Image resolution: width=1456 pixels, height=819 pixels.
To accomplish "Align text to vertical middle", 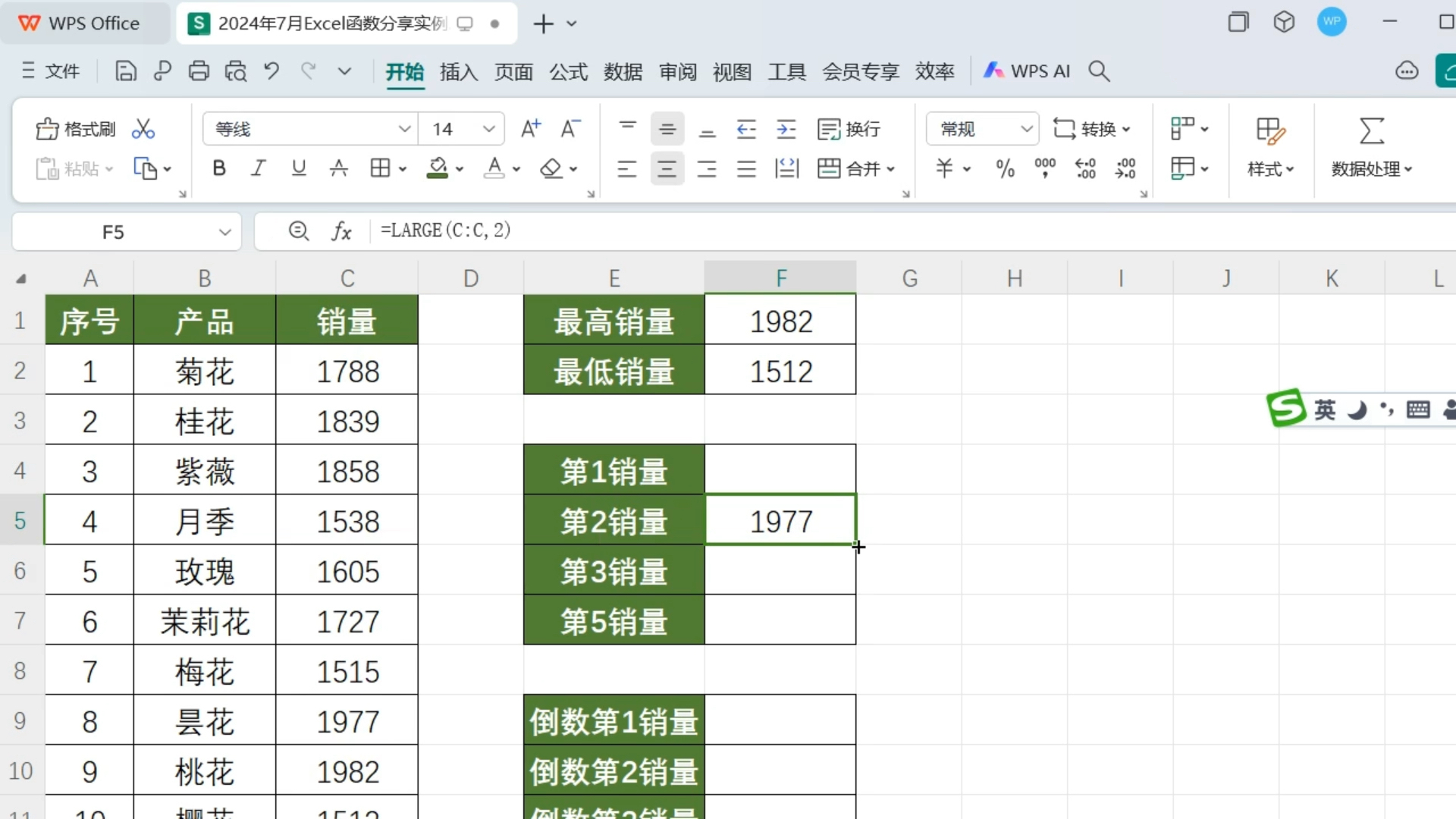I will [667, 129].
